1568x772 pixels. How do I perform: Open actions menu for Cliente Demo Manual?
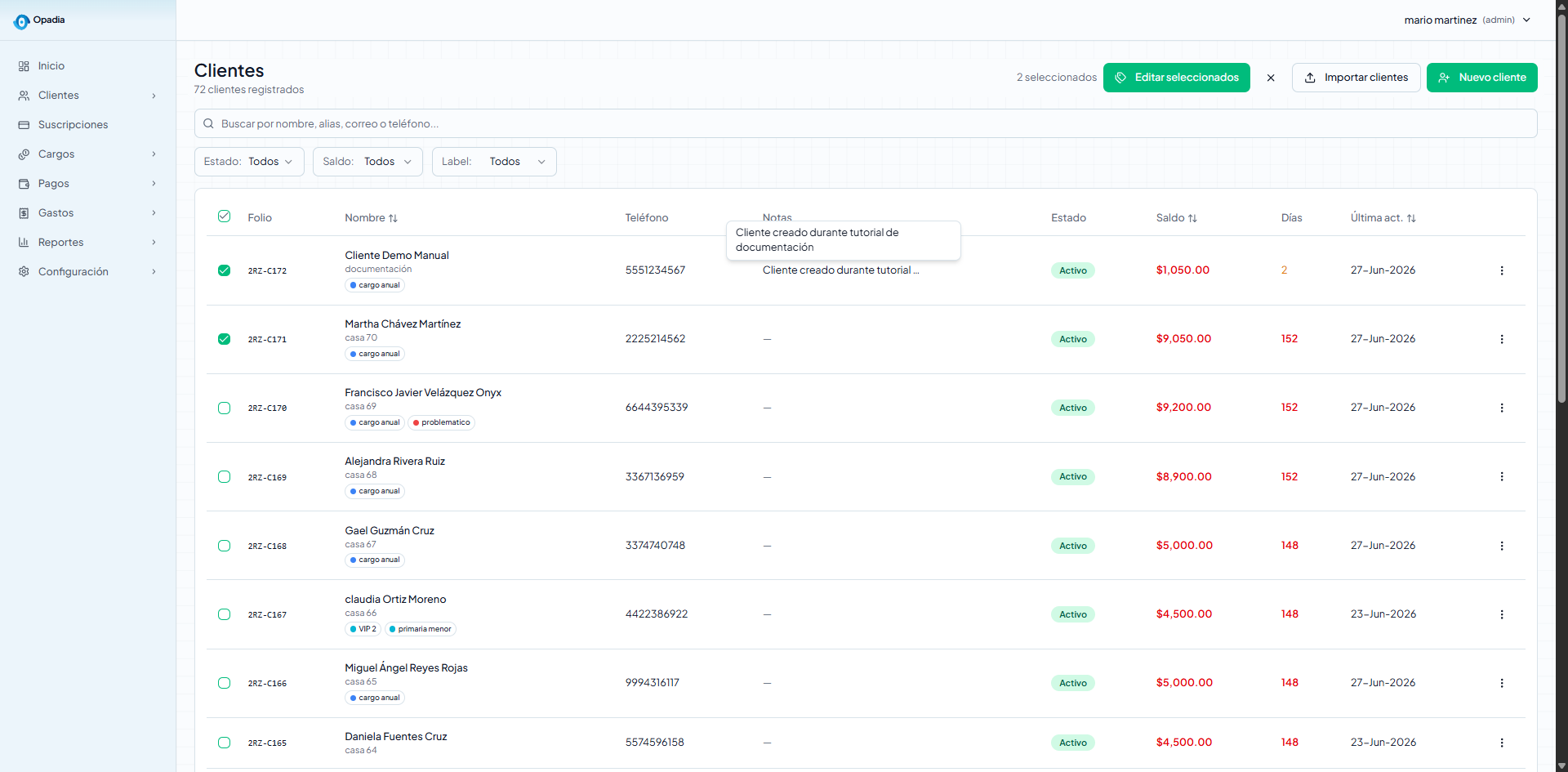coord(1502,270)
